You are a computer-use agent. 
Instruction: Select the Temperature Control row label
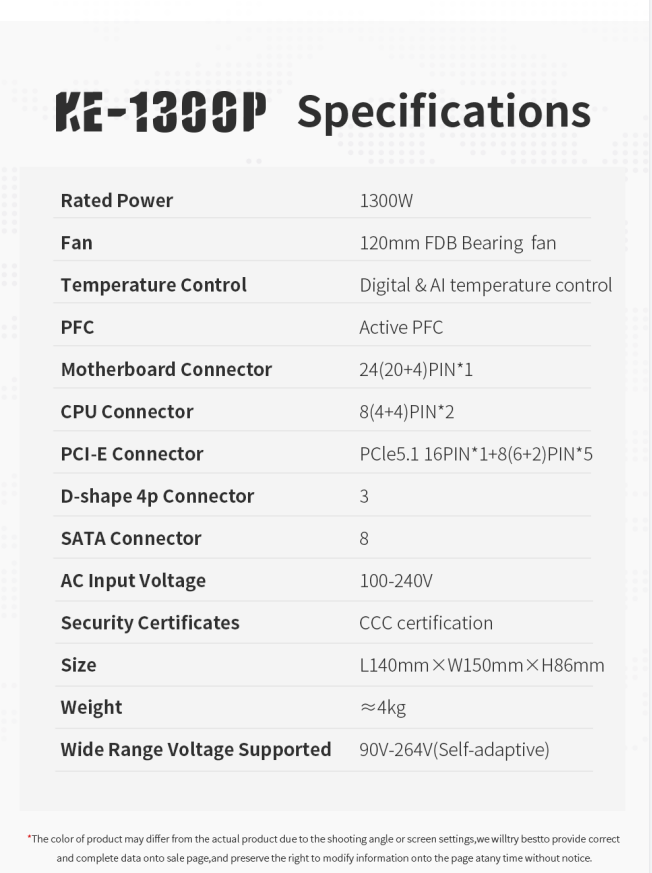[154, 285]
